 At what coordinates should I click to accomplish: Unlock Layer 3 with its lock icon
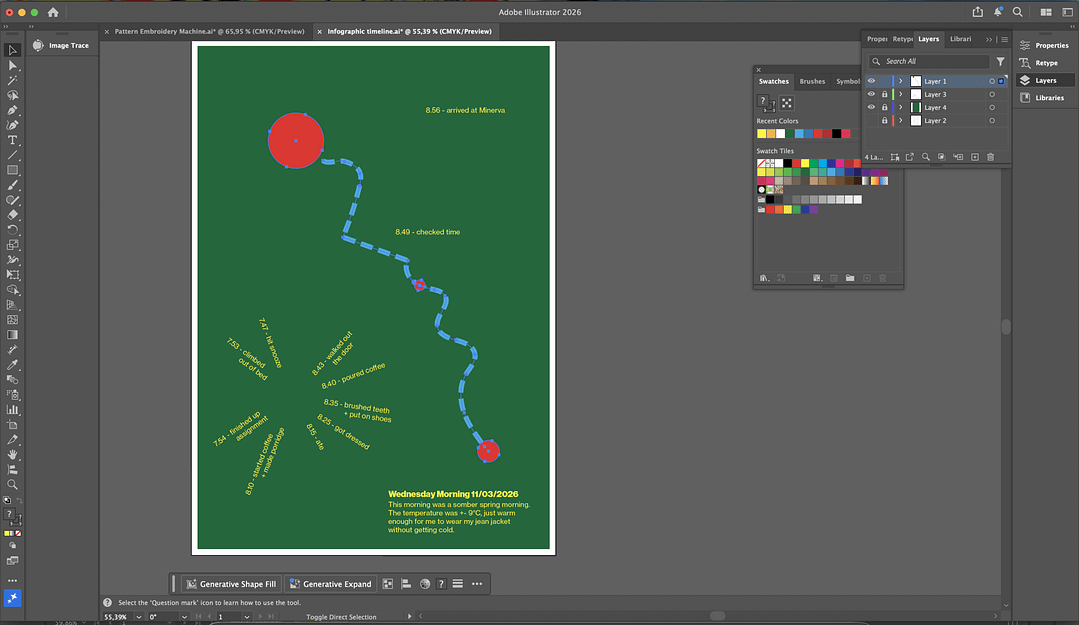[x=884, y=94]
